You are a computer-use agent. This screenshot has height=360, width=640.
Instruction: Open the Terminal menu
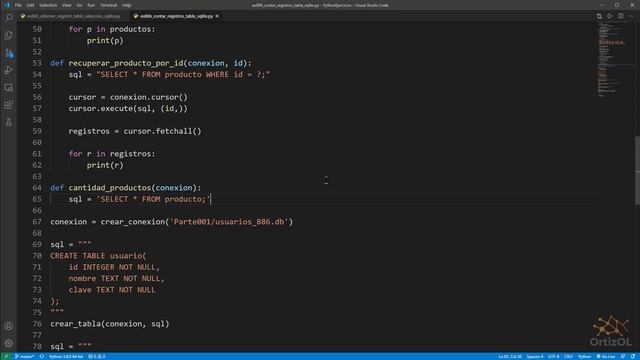pyautogui.click(x=109, y=5)
